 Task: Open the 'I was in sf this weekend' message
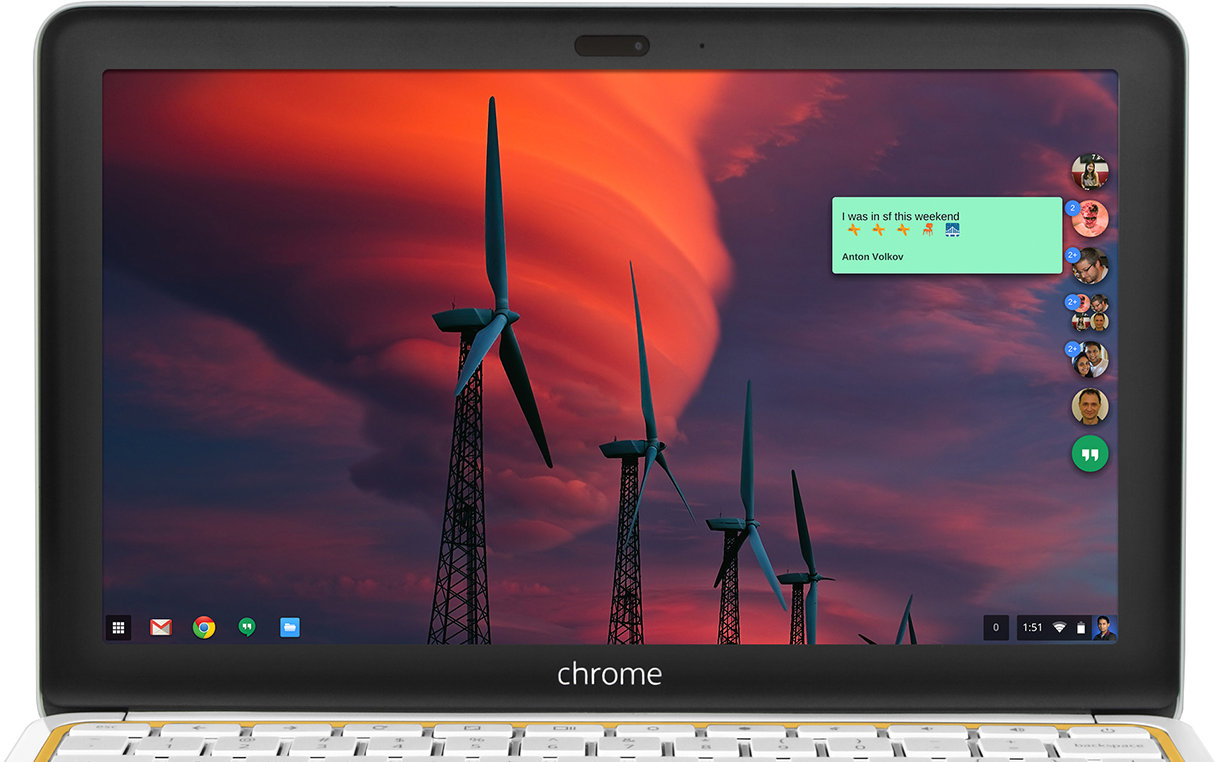pyautogui.click(x=900, y=216)
